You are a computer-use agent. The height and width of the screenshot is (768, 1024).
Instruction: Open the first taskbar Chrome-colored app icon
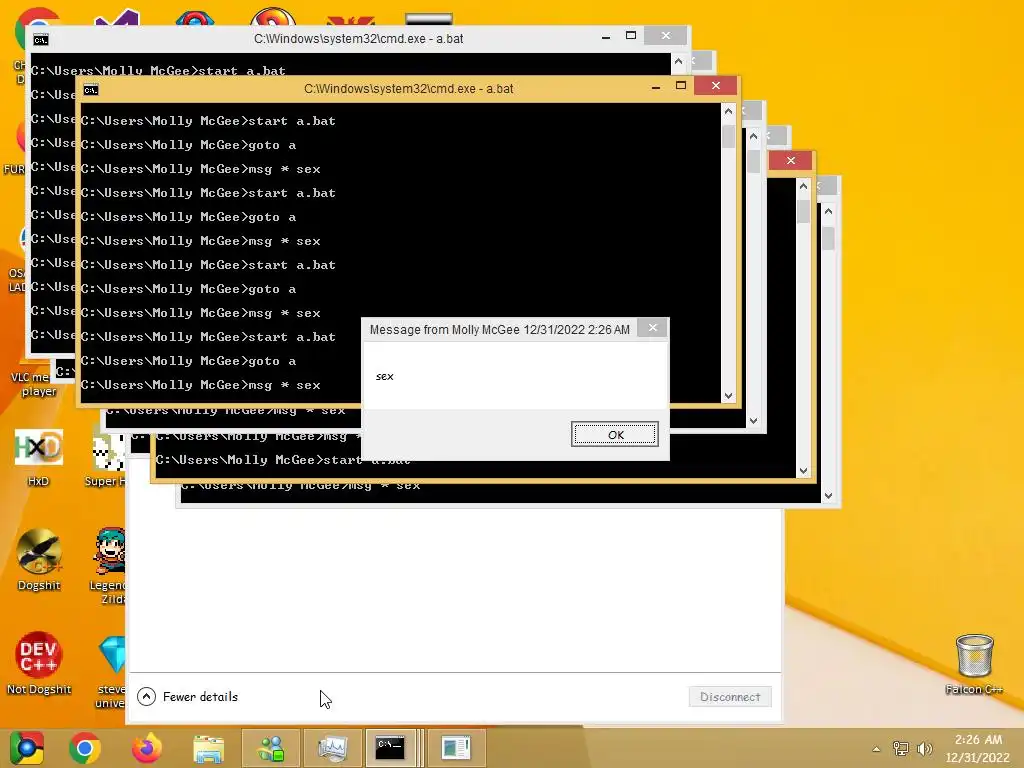(25, 748)
